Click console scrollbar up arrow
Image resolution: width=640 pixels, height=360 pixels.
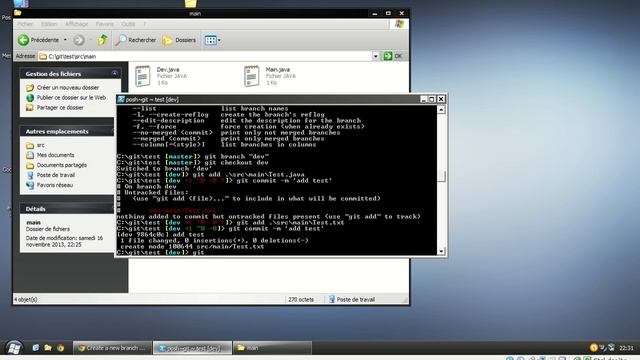[441, 110]
